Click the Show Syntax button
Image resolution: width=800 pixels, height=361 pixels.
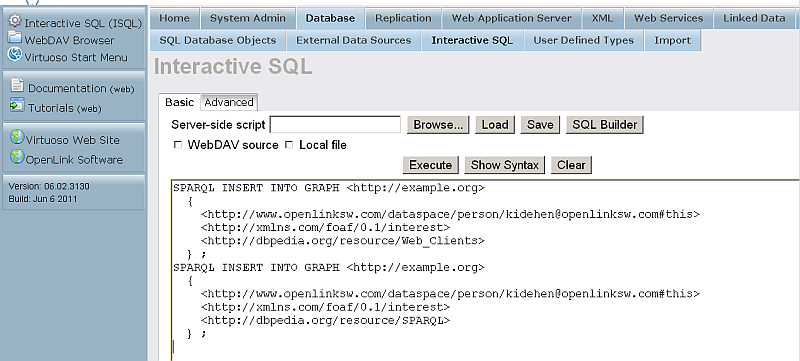pos(505,165)
